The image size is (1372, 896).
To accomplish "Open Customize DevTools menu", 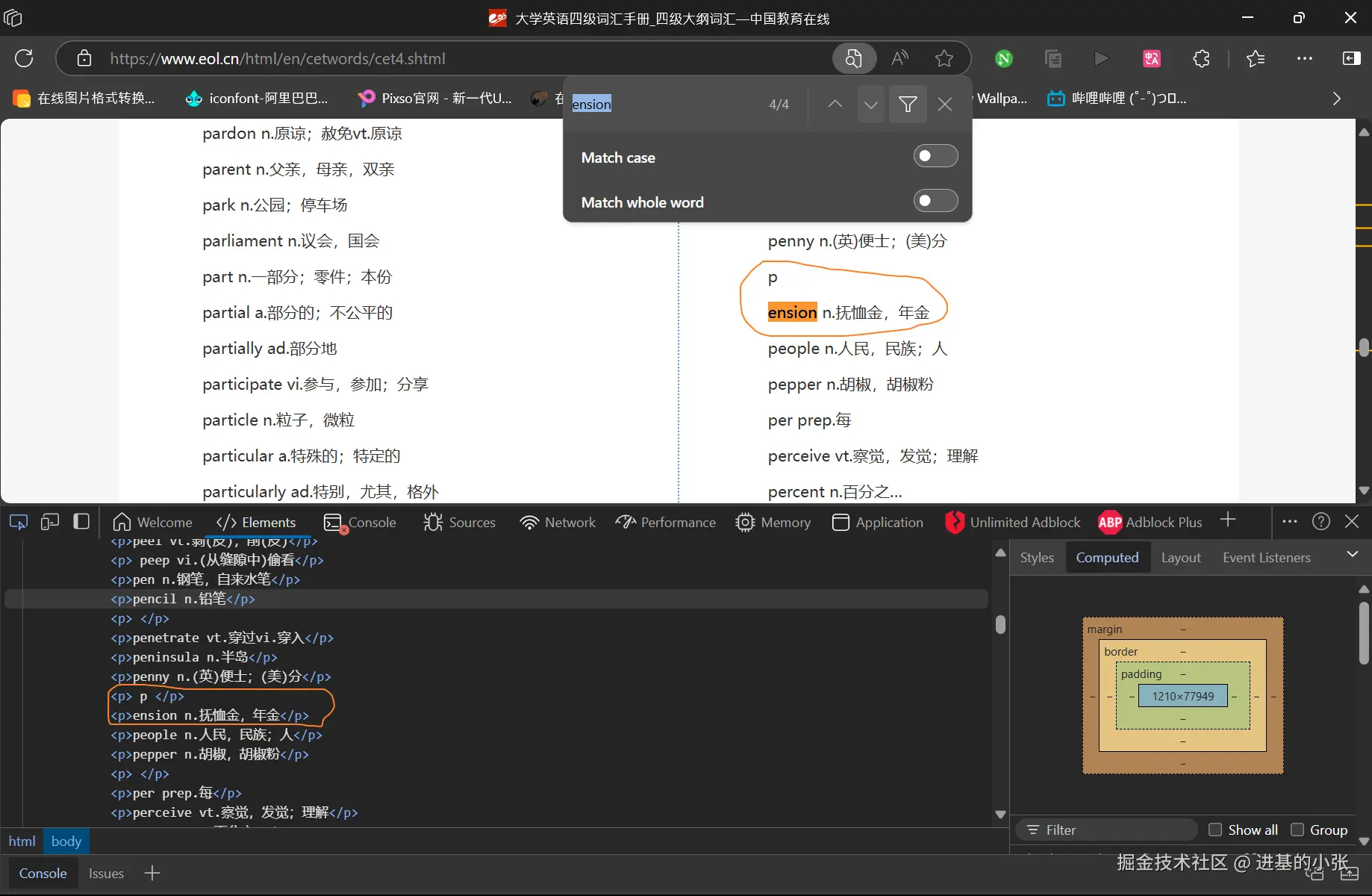I will click(x=1290, y=521).
